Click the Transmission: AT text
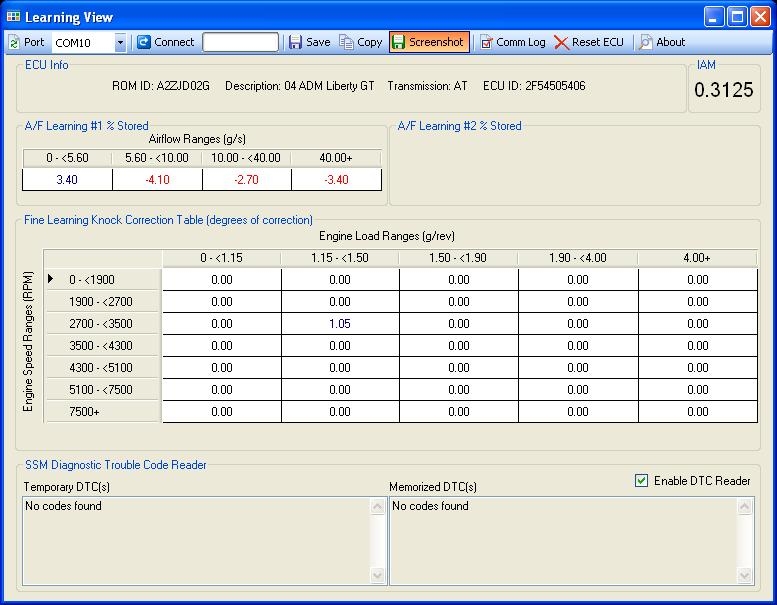 tap(427, 86)
